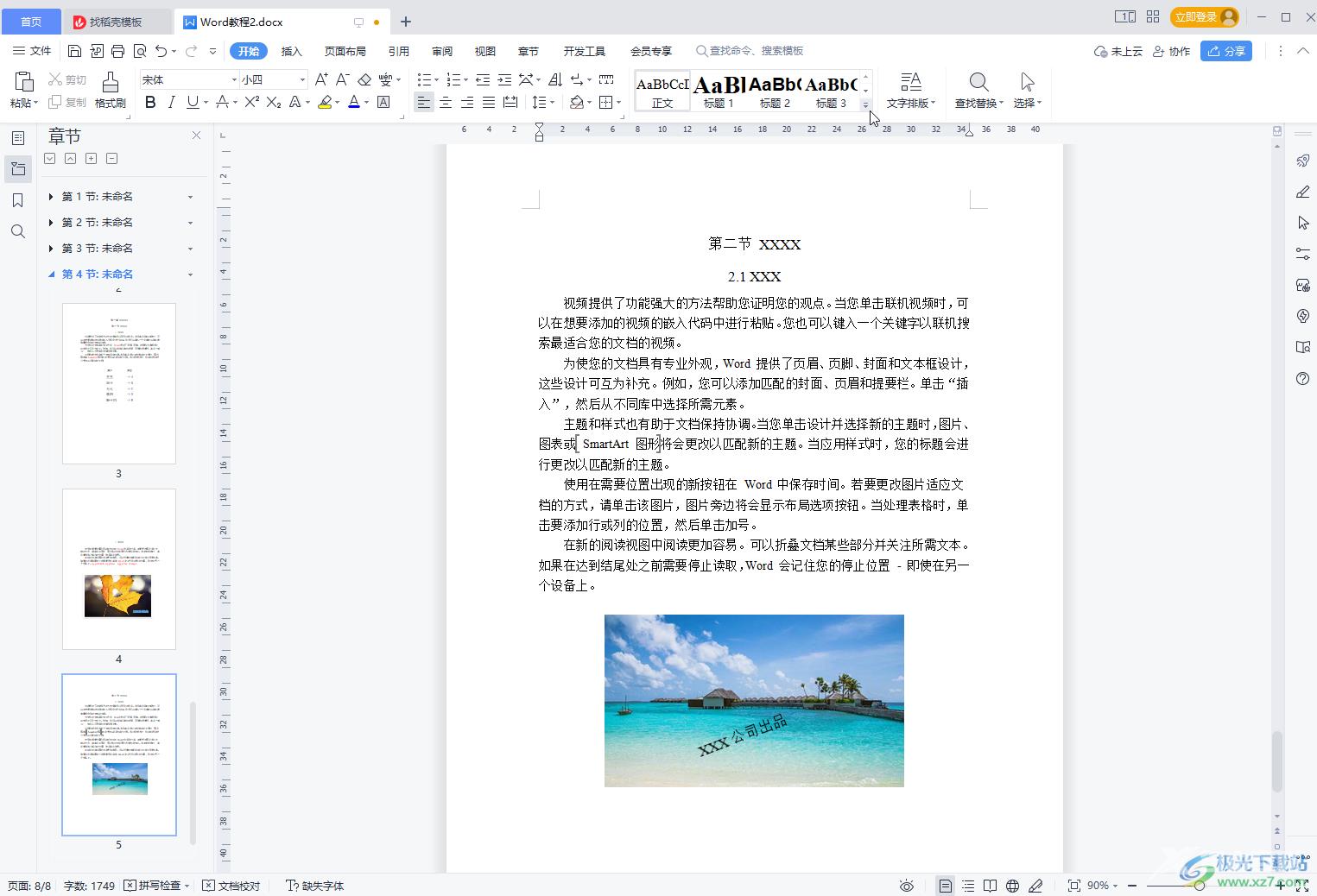This screenshot has height=896, width=1317.
Task: Click the Distributed alignment icon
Action: (510, 102)
